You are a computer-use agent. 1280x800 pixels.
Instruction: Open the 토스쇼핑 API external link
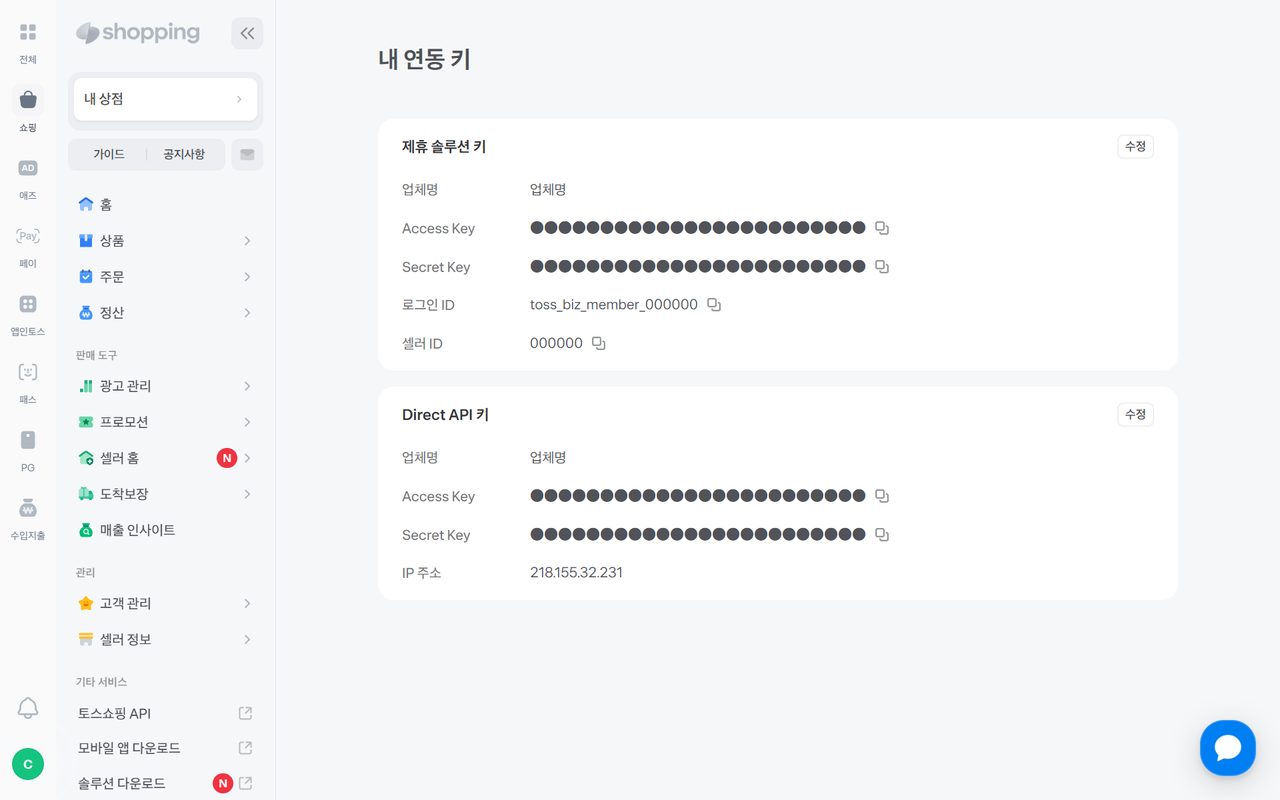[165, 714]
